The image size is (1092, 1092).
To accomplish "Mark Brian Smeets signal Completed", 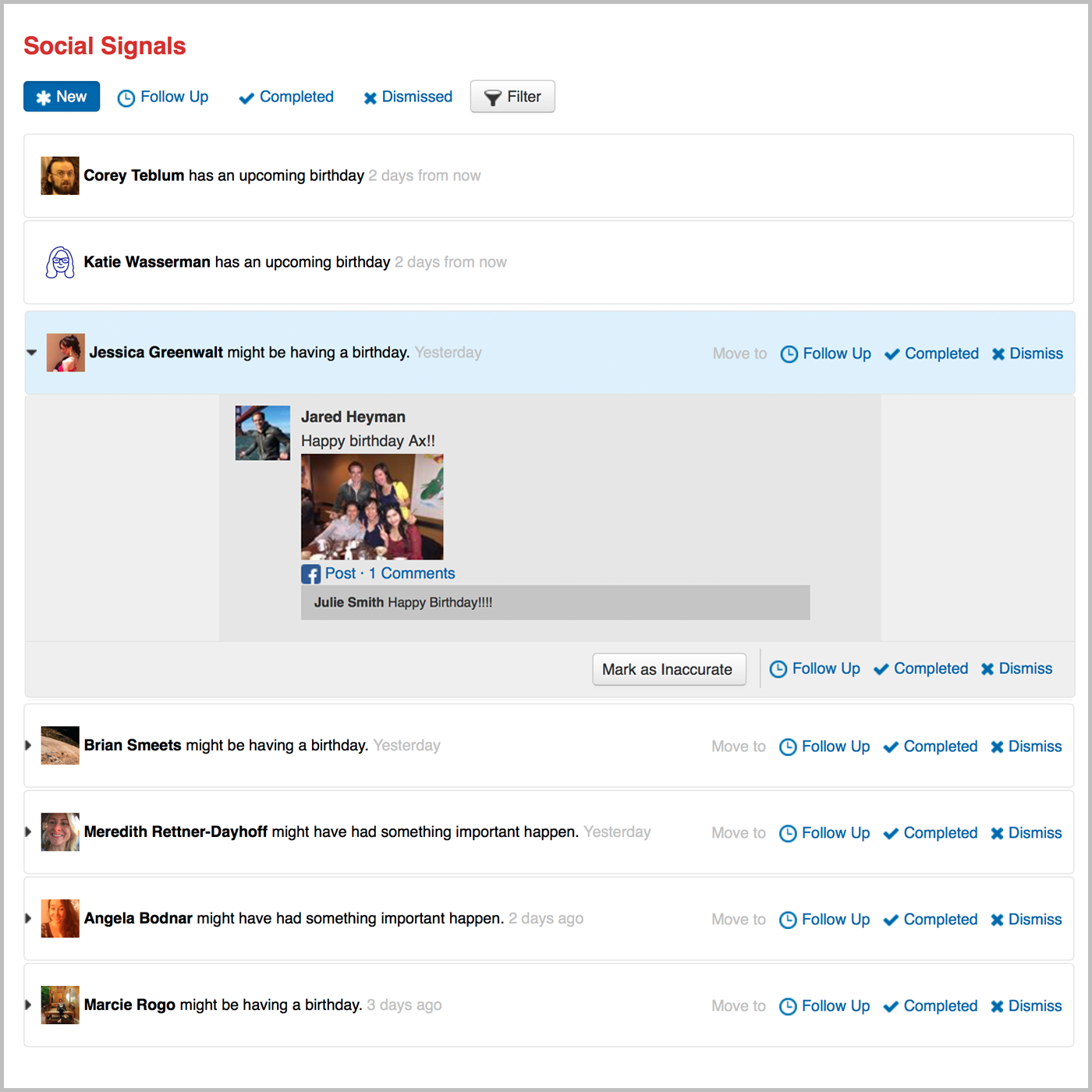I will point(930,746).
